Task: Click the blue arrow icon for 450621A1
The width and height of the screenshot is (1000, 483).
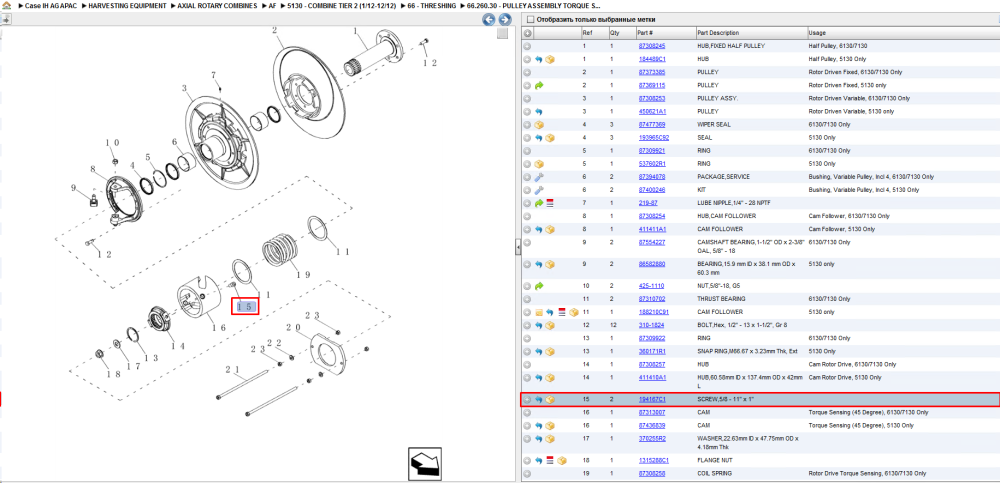Action: click(x=539, y=112)
